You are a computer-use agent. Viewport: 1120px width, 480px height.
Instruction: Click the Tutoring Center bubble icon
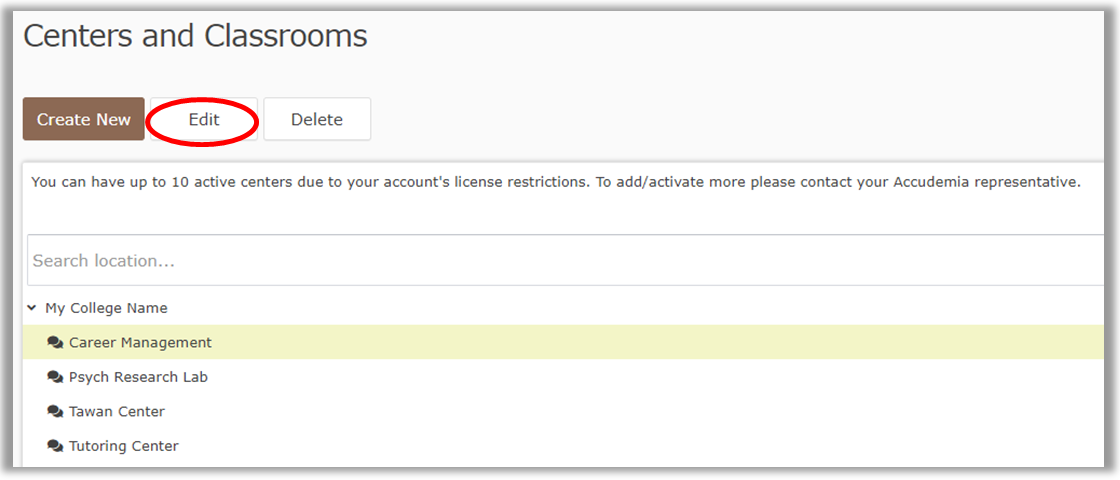(55, 446)
